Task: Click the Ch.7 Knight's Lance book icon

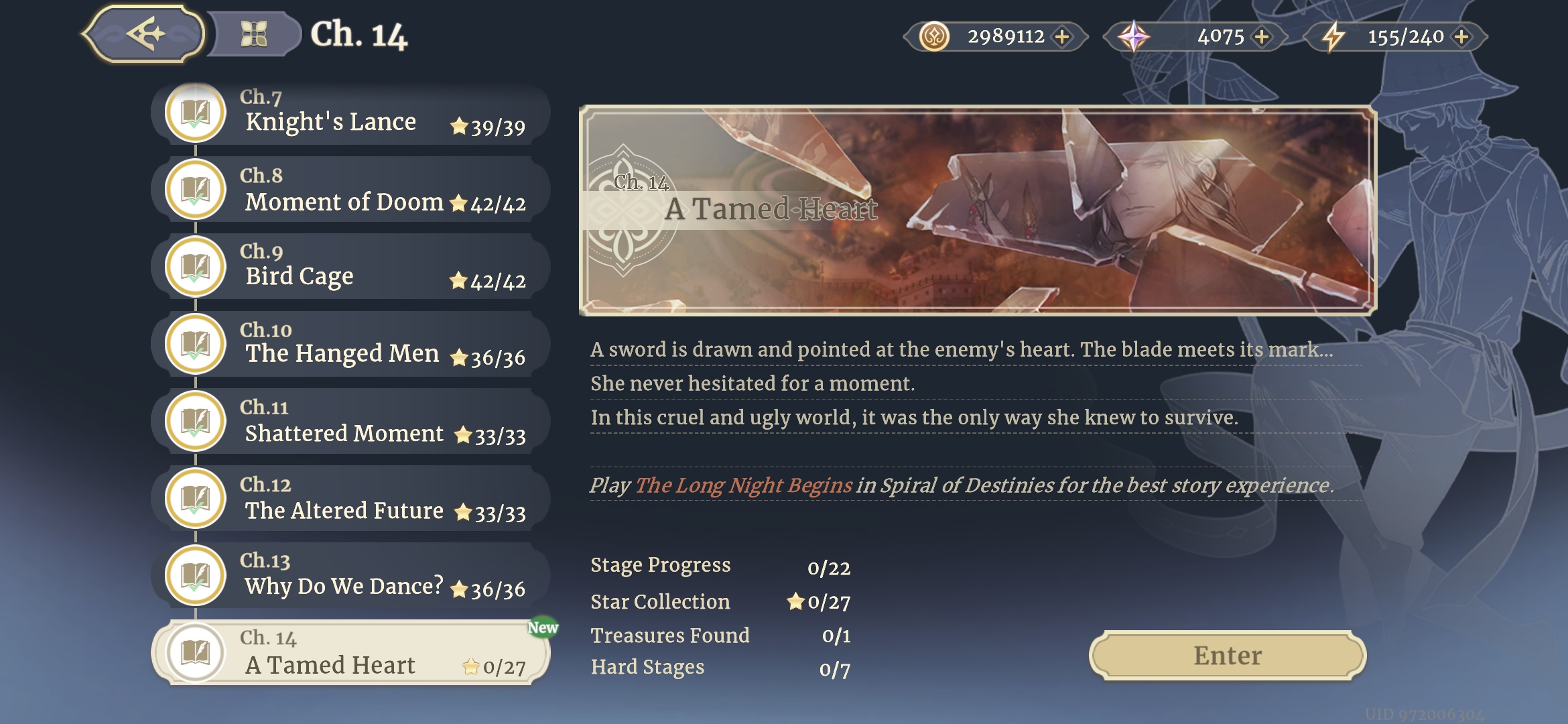Action: click(x=196, y=113)
